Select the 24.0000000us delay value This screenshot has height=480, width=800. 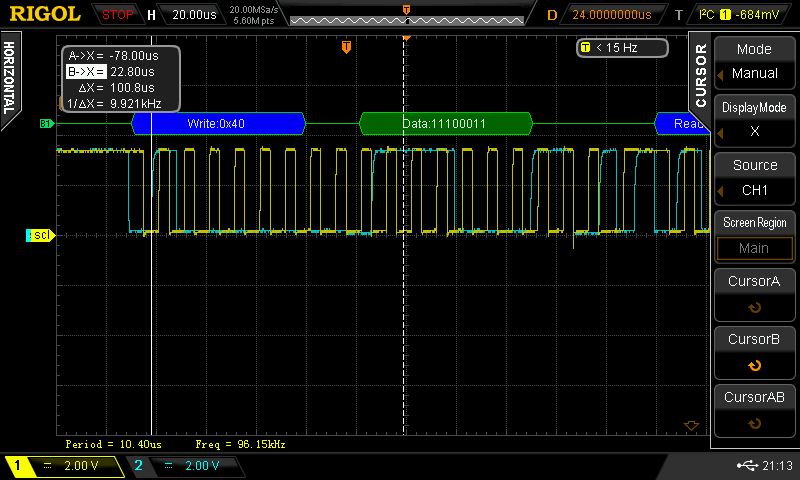click(x=612, y=15)
